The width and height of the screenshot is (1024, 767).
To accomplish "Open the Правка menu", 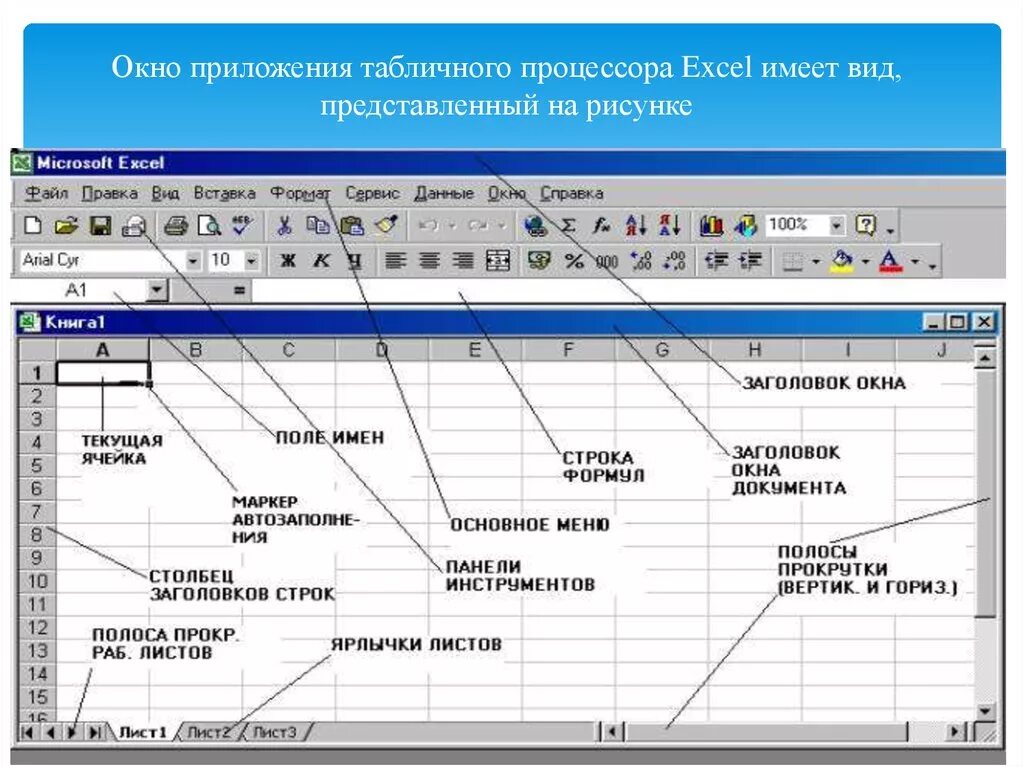I will 109,193.
